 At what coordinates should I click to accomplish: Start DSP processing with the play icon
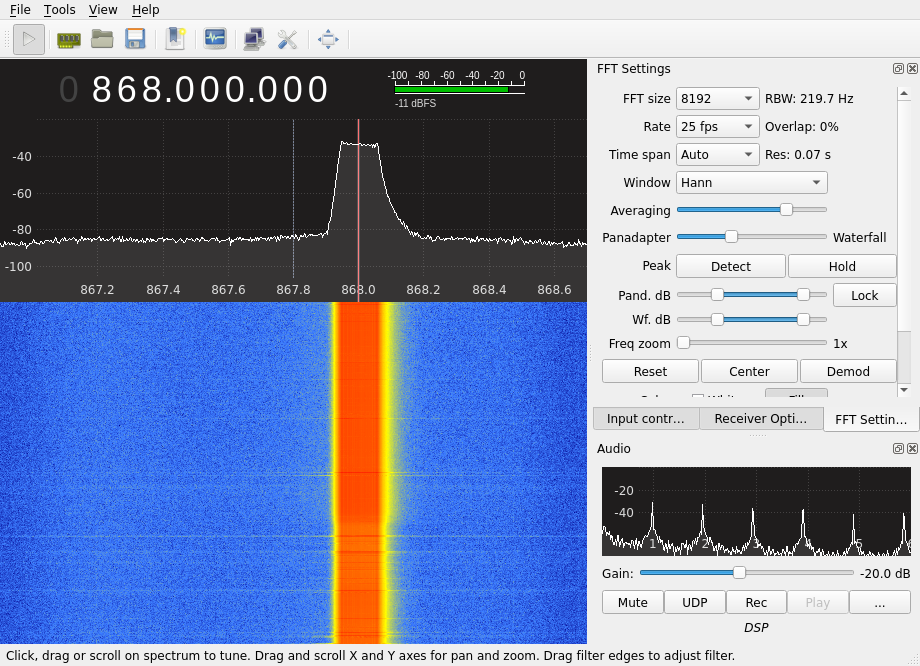(x=29, y=39)
